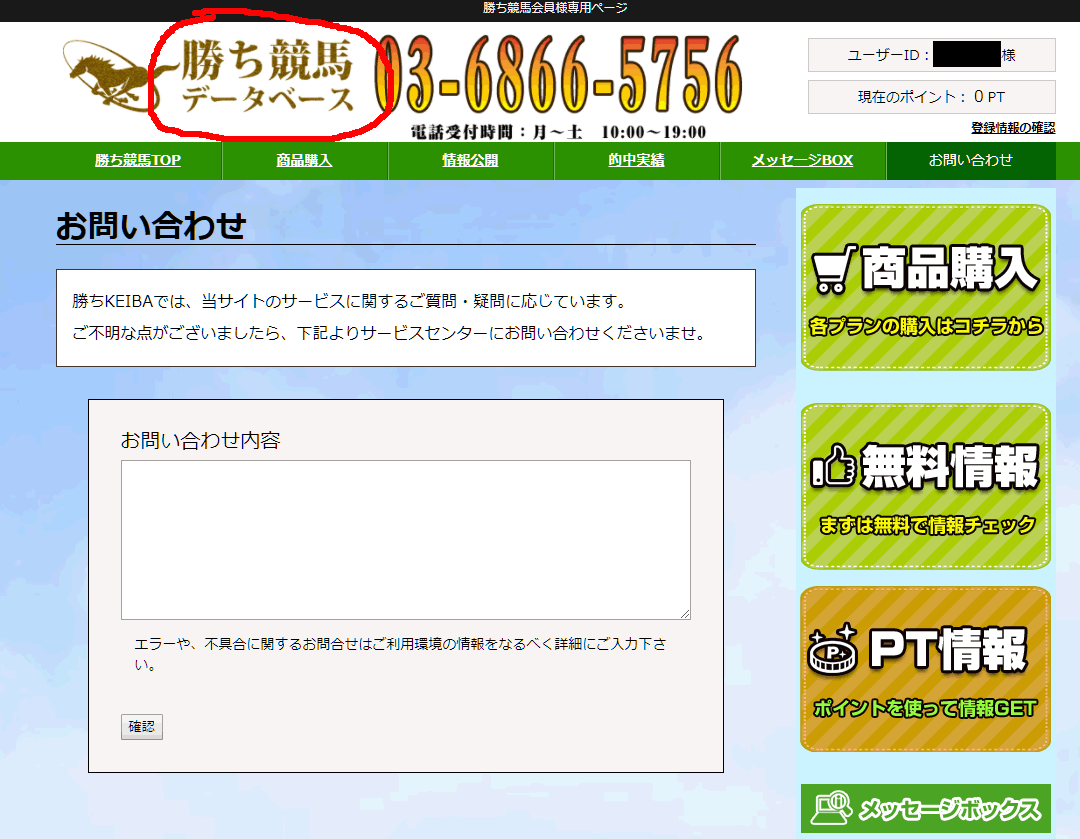
Task: Click まずは無料で情報チェック banner text
Action: coord(925,524)
